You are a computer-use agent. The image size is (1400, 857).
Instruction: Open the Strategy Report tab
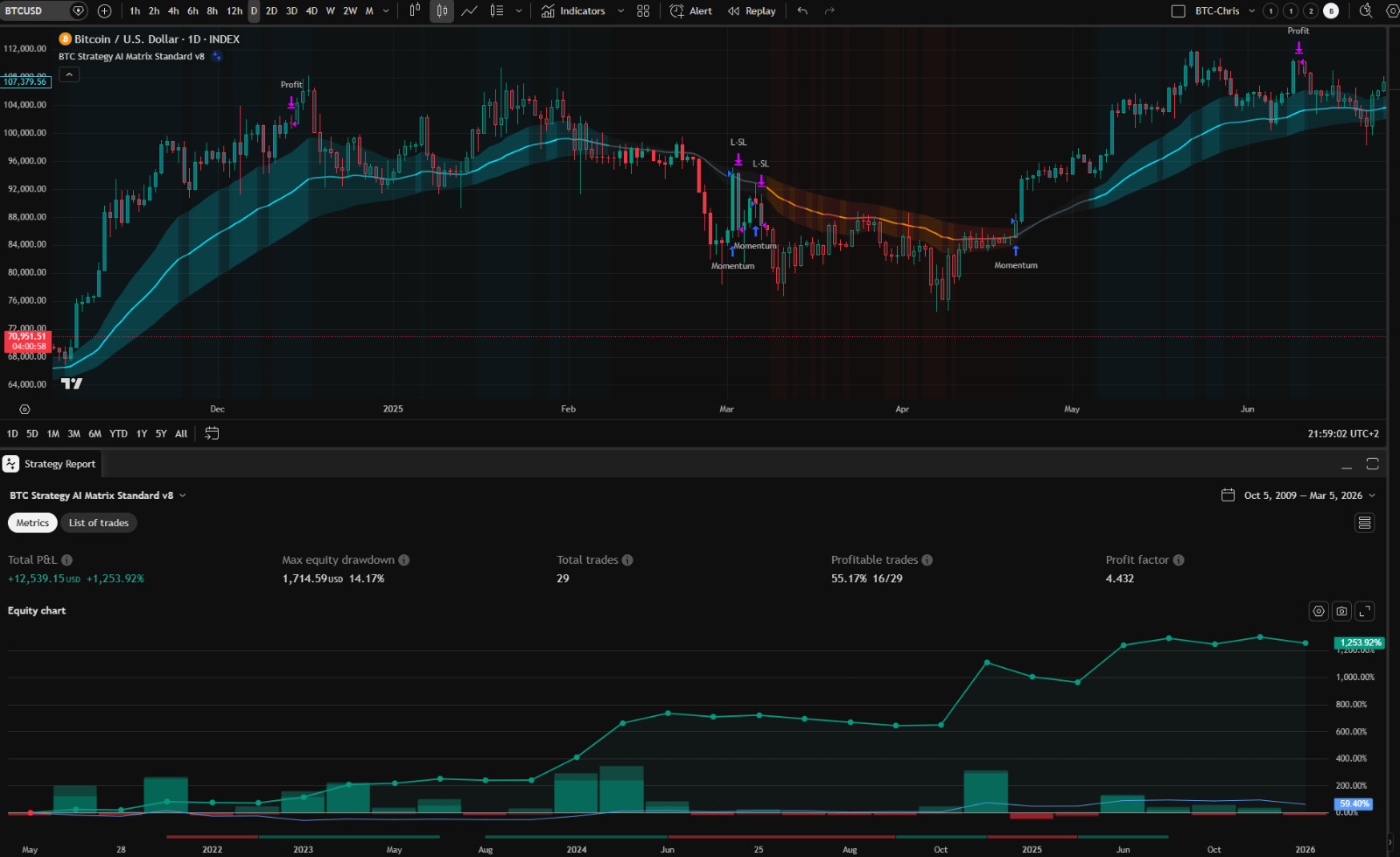click(51, 464)
